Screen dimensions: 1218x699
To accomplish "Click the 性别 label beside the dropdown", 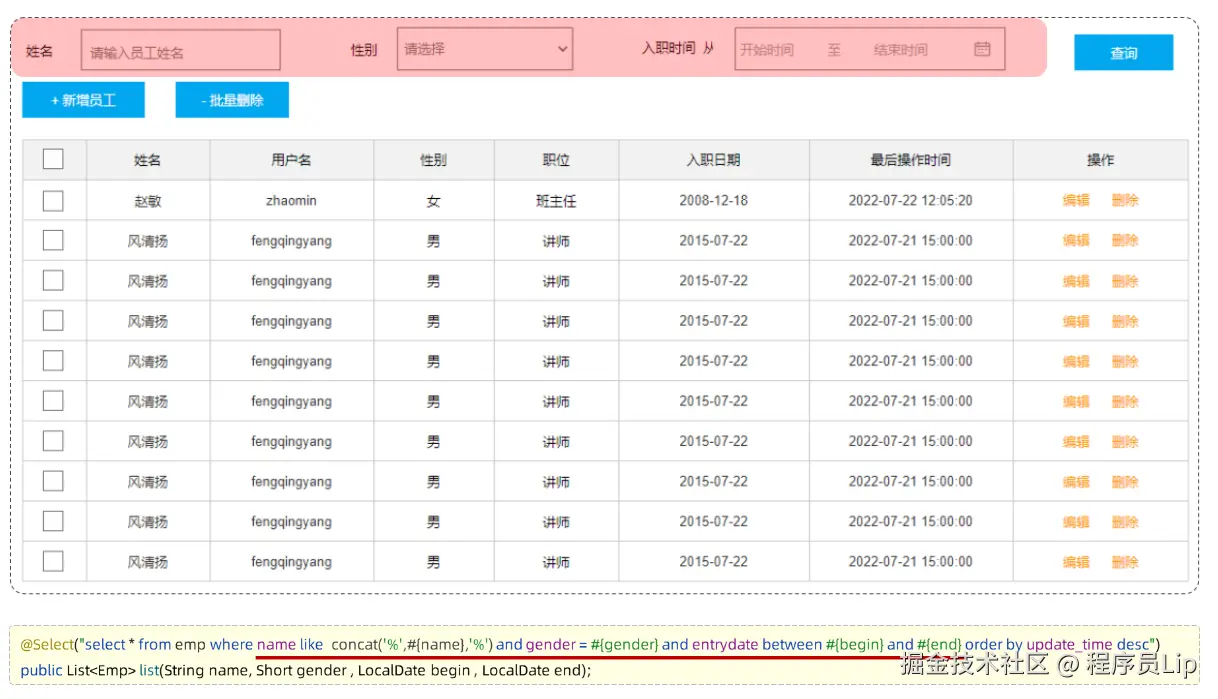I will 364,49.
